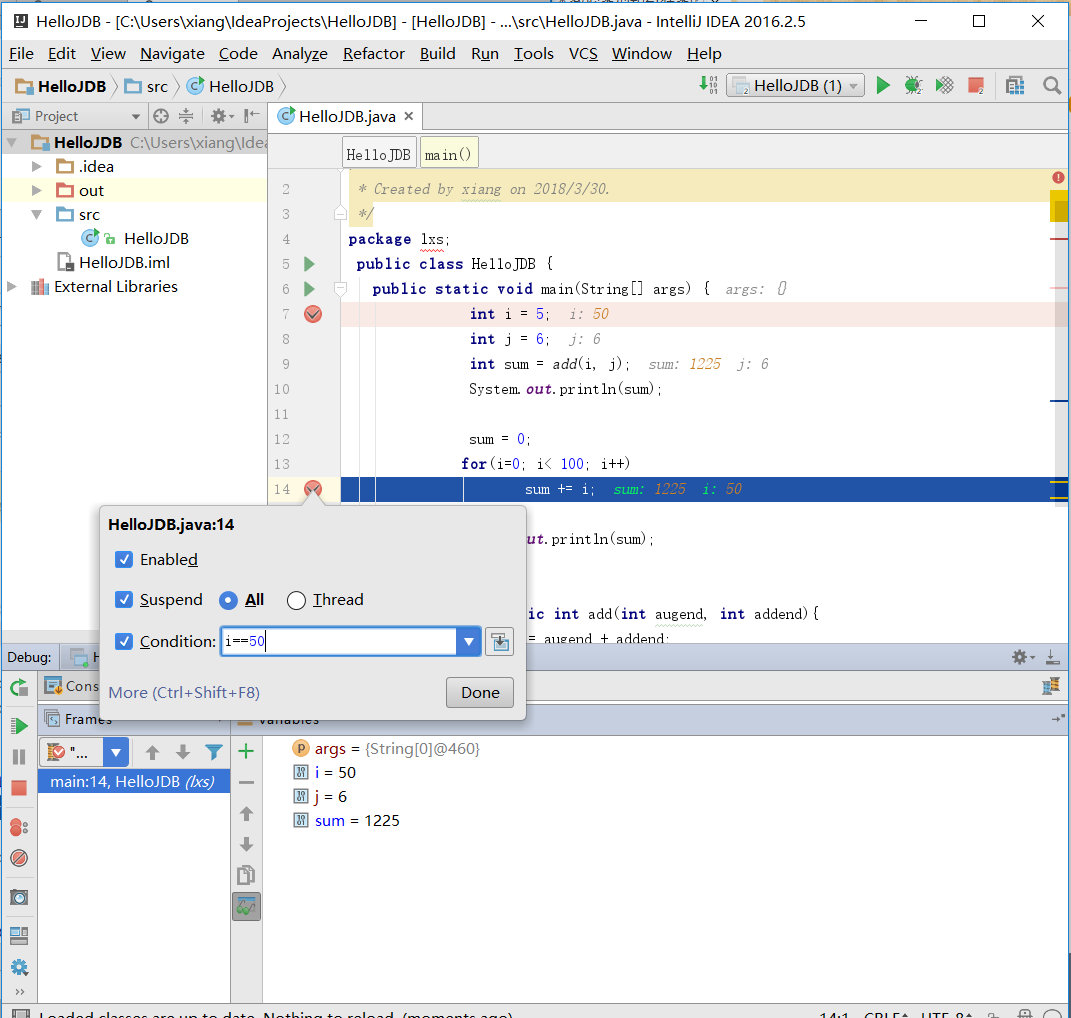Click breakpoint icon on line 7
The height and width of the screenshot is (1018, 1071).
click(313, 314)
